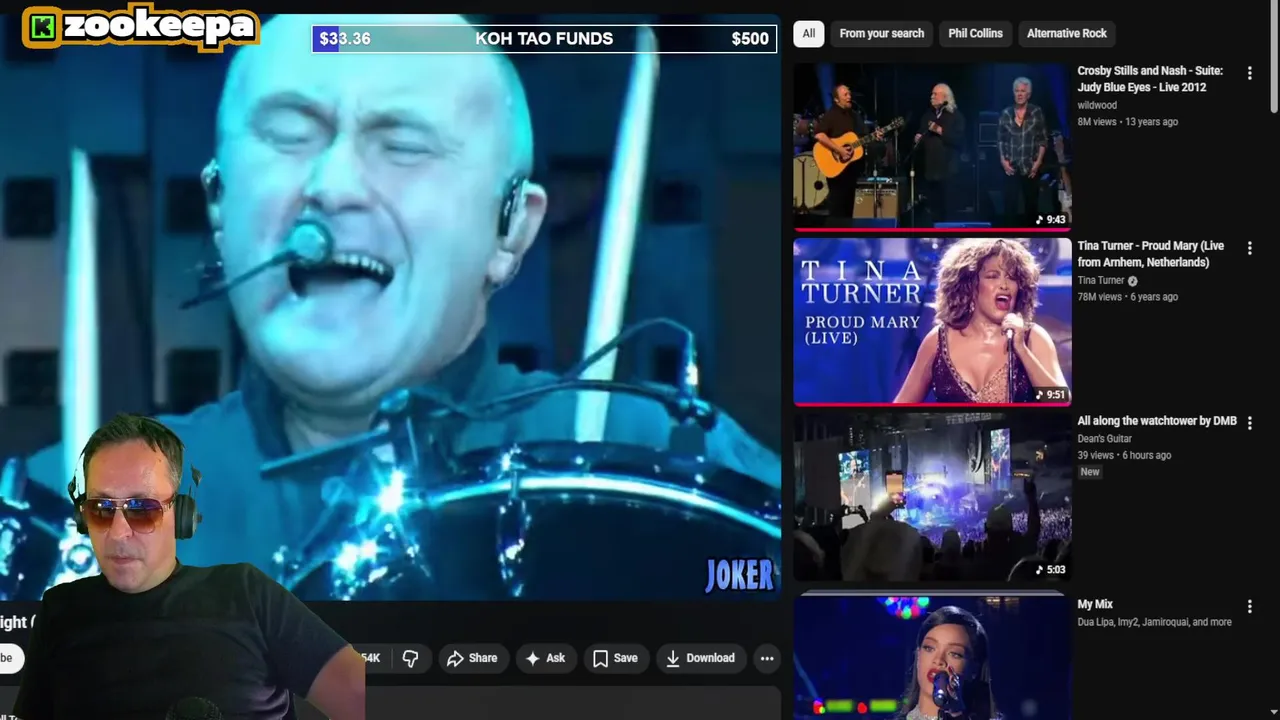This screenshot has width=1280, height=720.
Task: Select the From your search chip
Action: [x=881, y=33]
